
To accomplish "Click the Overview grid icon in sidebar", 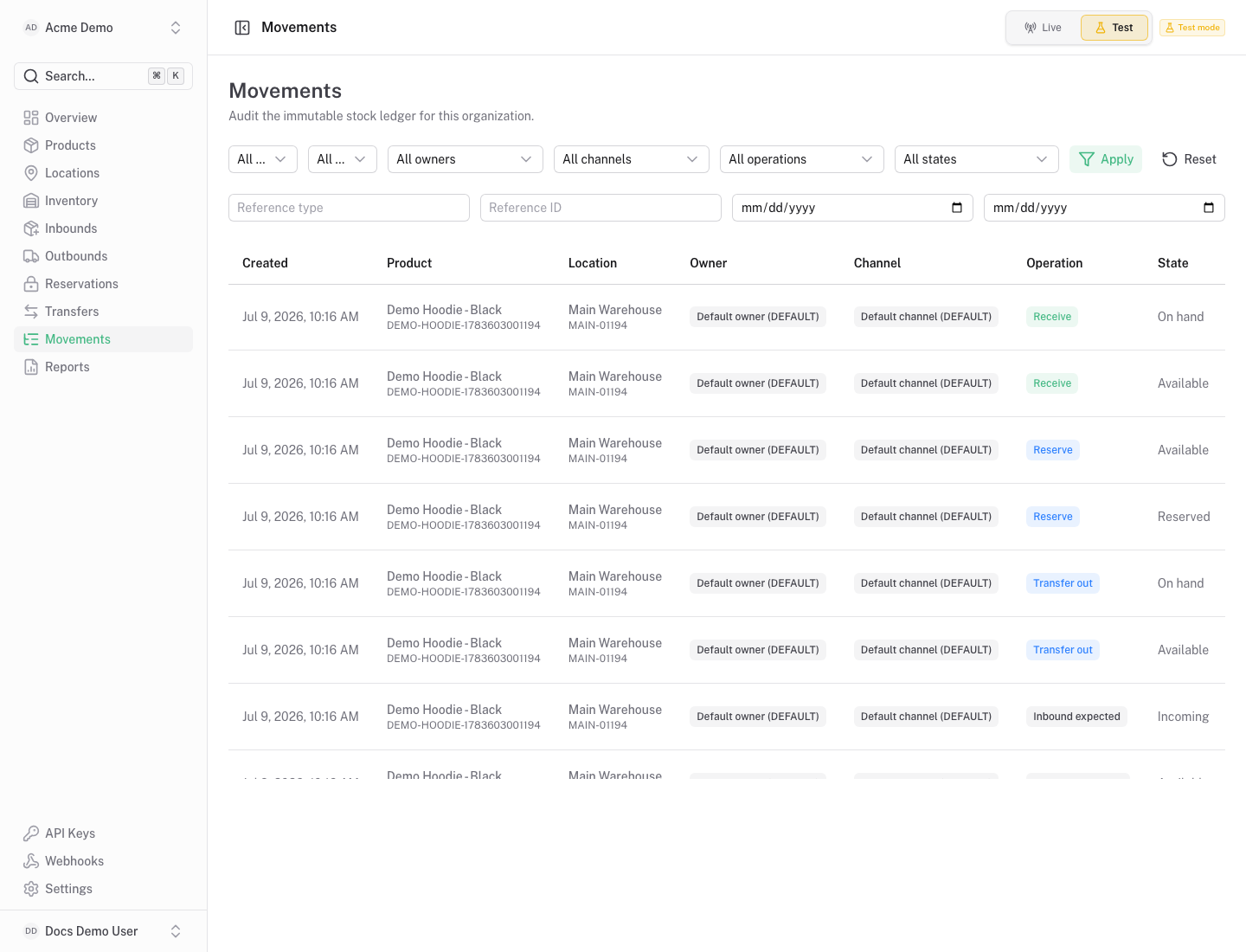I will click(31, 118).
